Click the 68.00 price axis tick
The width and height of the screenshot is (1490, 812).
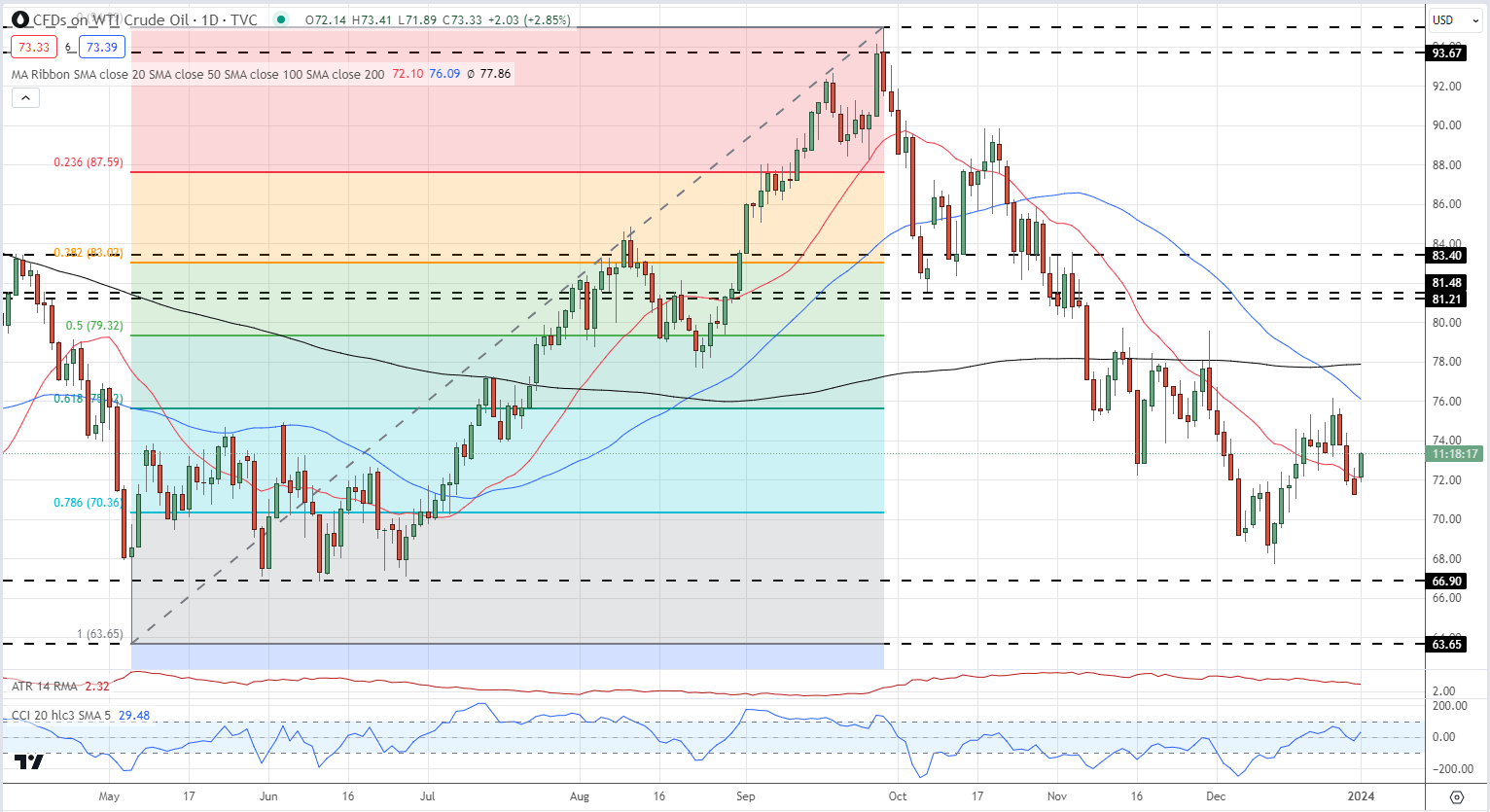click(1446, 559)
